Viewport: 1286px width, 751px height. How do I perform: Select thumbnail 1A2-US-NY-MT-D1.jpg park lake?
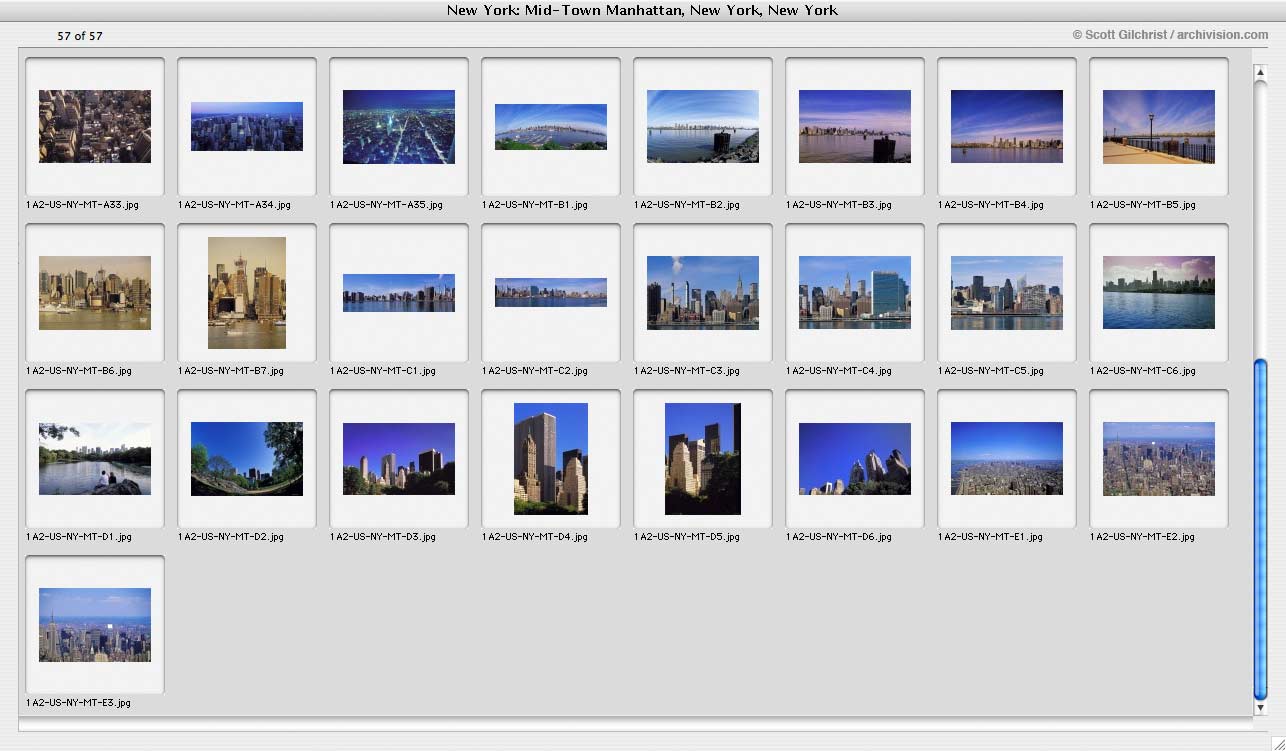[x=95, y=458]
